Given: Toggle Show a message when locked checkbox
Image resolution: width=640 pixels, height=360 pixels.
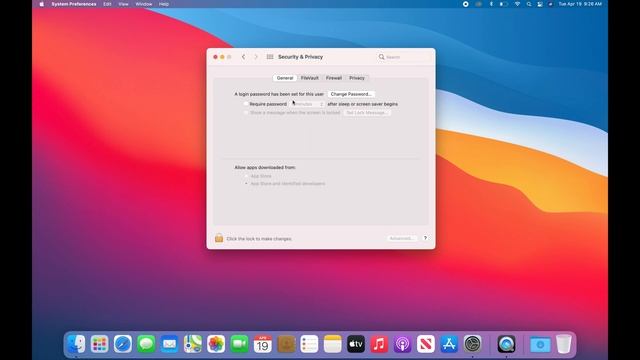Looking at the screenshot, I should pos(246,113).
